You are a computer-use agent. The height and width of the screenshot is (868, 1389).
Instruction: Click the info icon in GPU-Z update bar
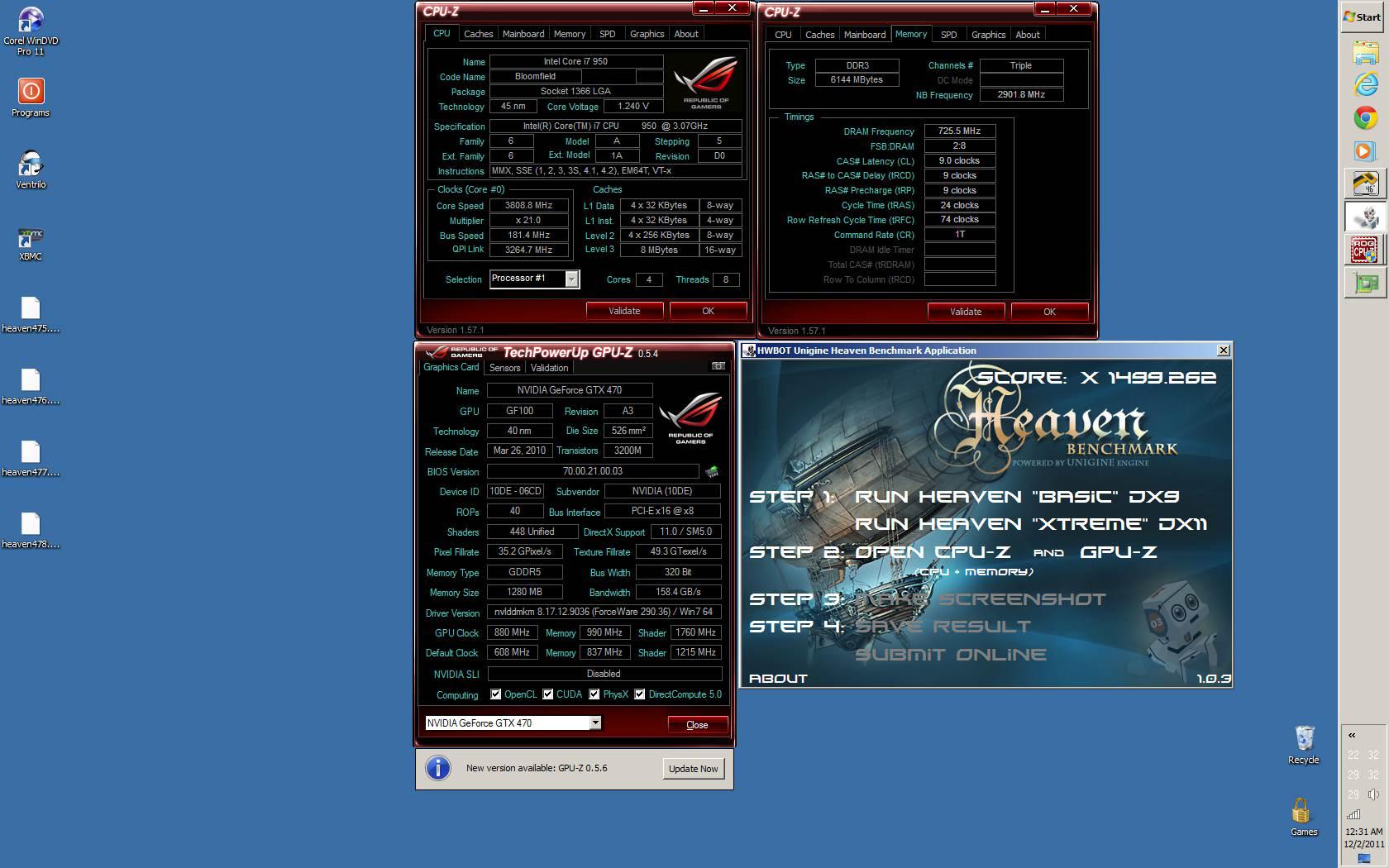tap(438, 768)
